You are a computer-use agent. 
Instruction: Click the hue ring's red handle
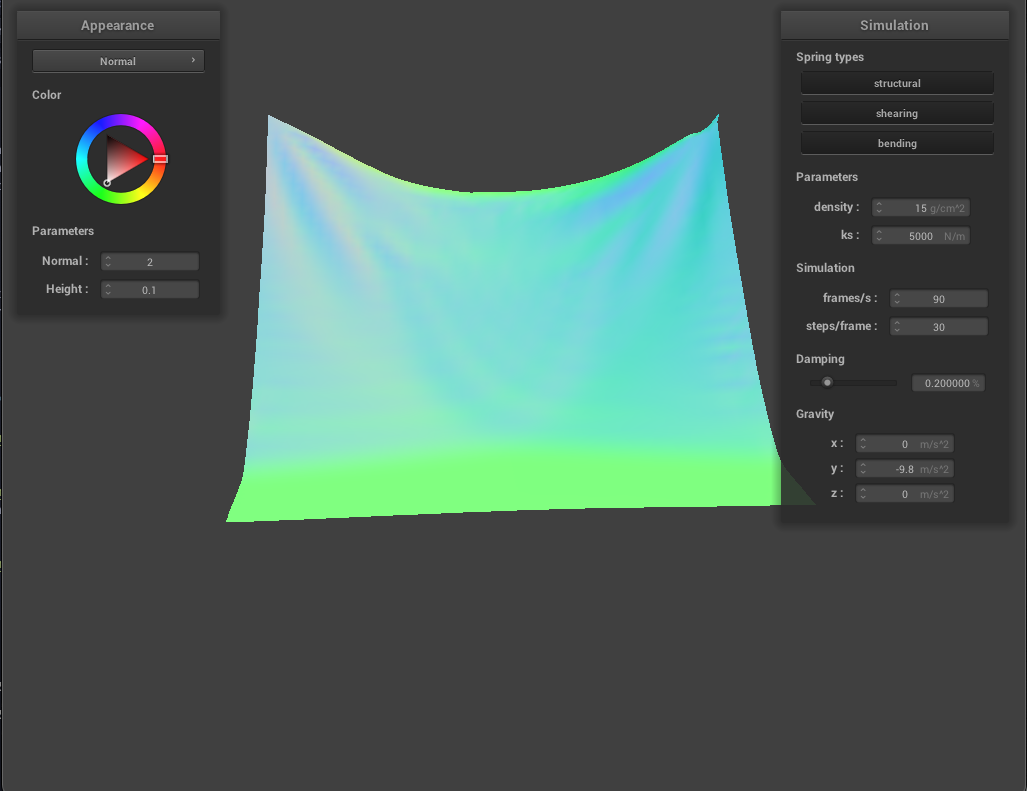tap(160, 158)
